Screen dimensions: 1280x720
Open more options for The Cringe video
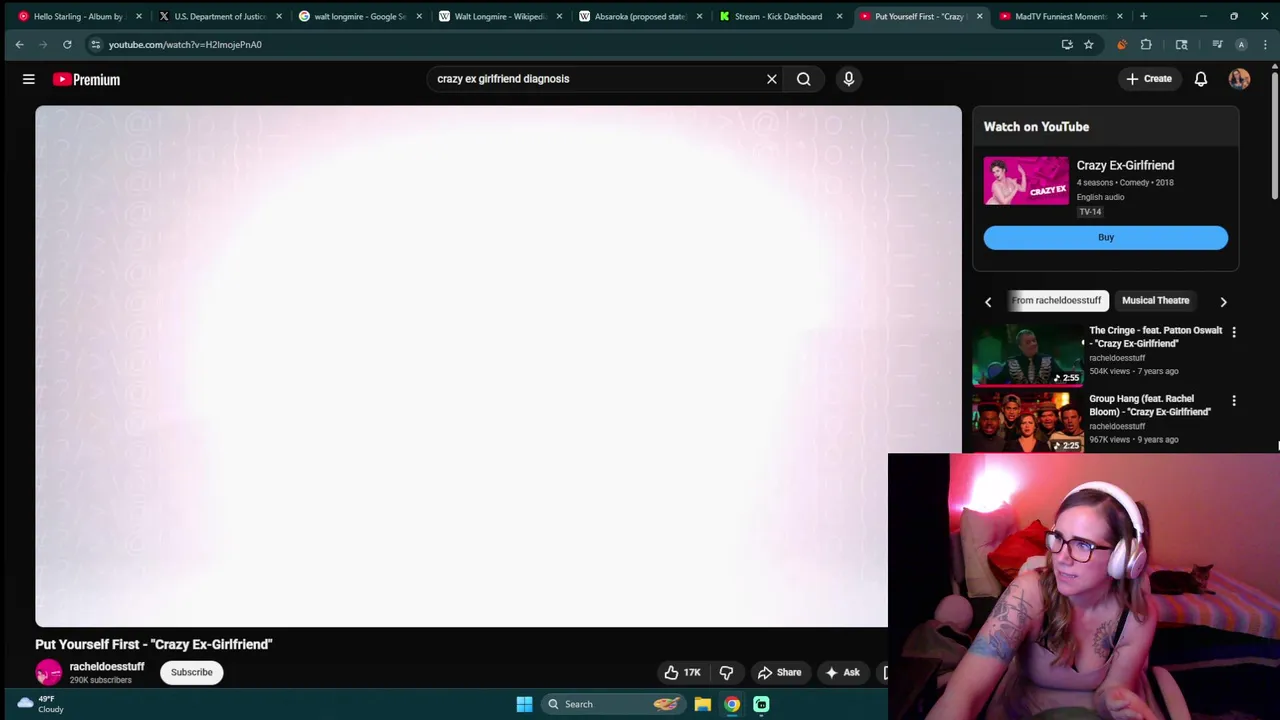point(1234,332)
